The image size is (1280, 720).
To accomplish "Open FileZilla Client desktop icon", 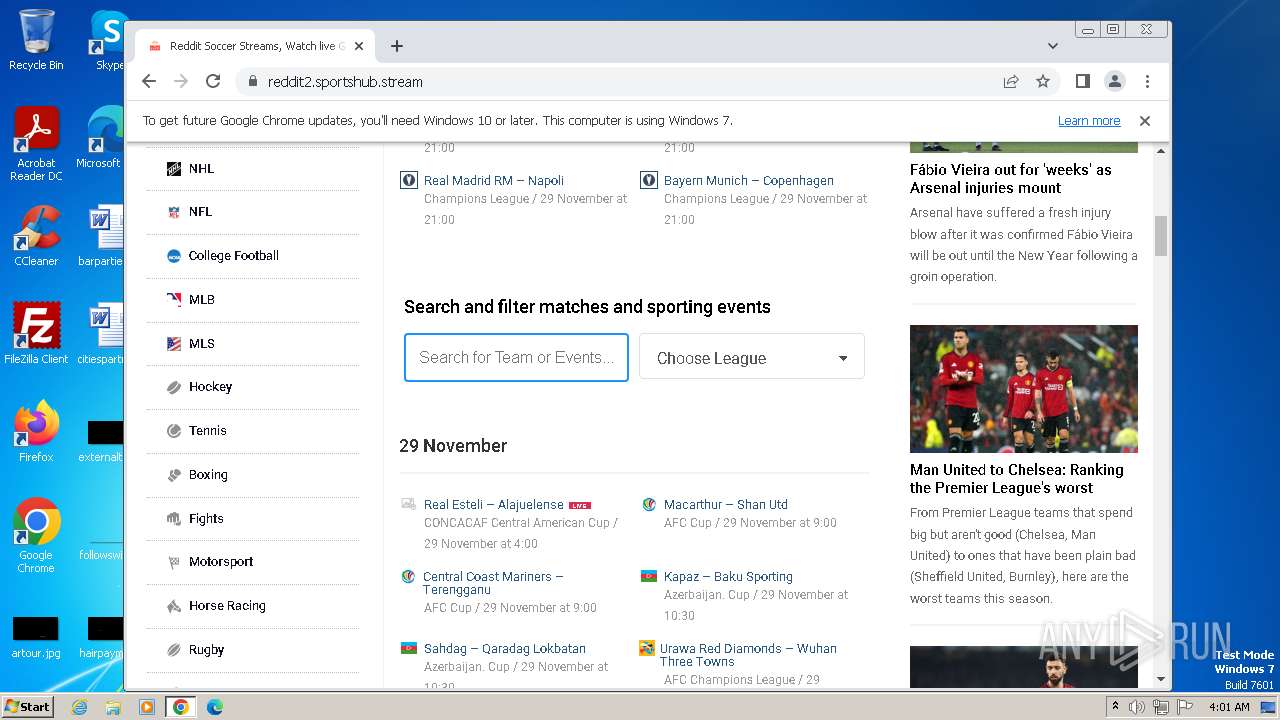I will [36, 333].
